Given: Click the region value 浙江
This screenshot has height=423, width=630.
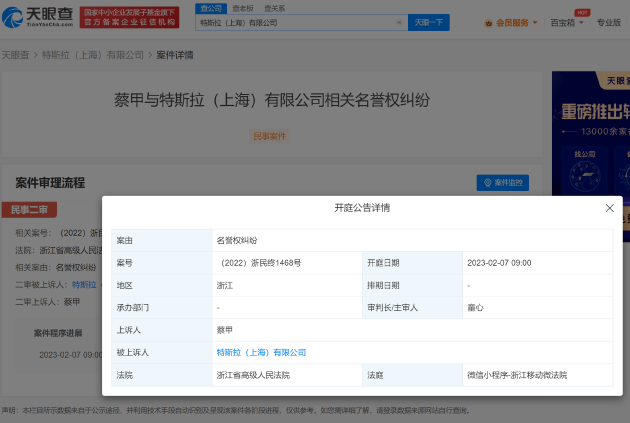Looking at the screenshot, I should 225,285.
